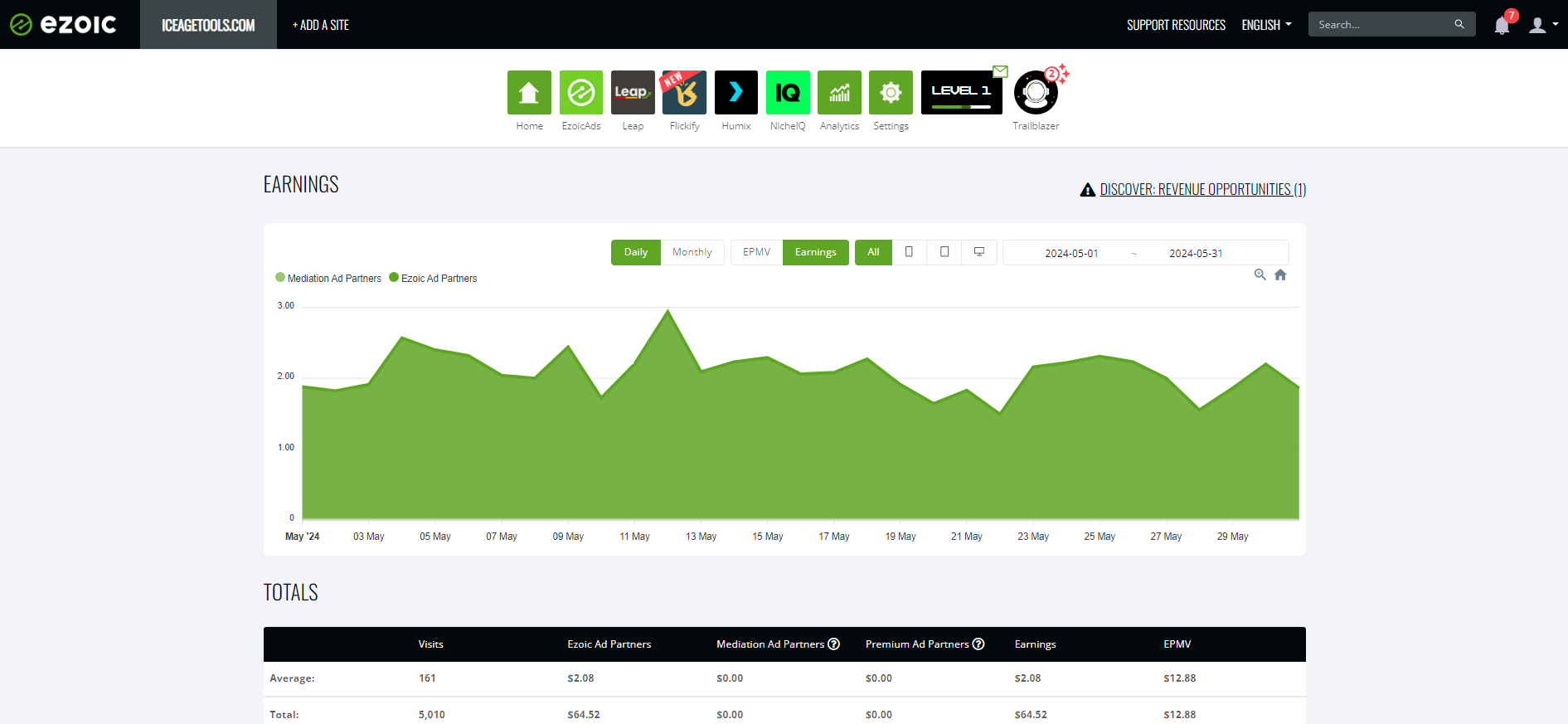Filter chart by tablet device
This screenshot has width=1568, height=724.
click(x=944, y=252)
